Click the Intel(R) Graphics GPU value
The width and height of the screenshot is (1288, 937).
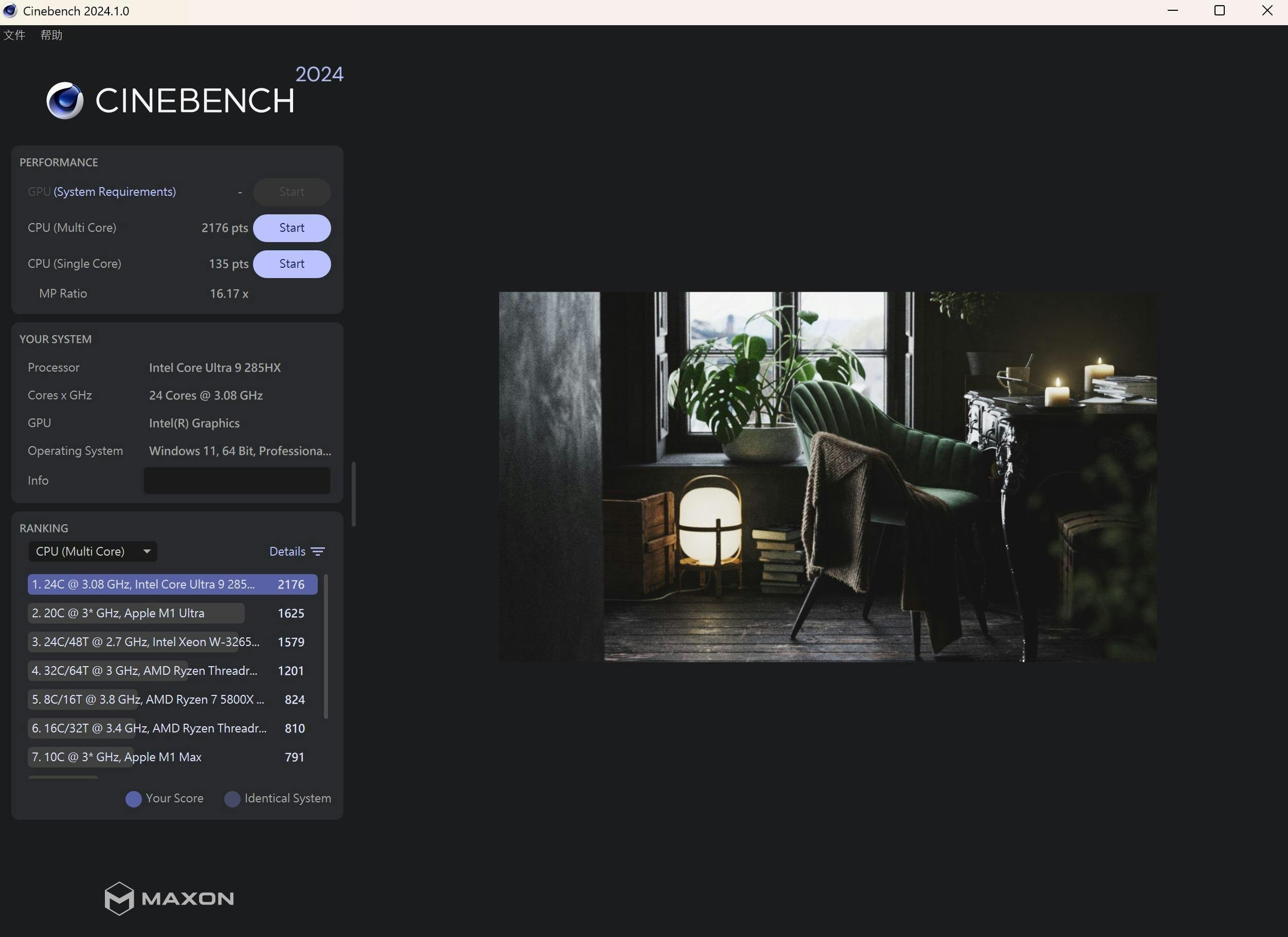(194, 424)
